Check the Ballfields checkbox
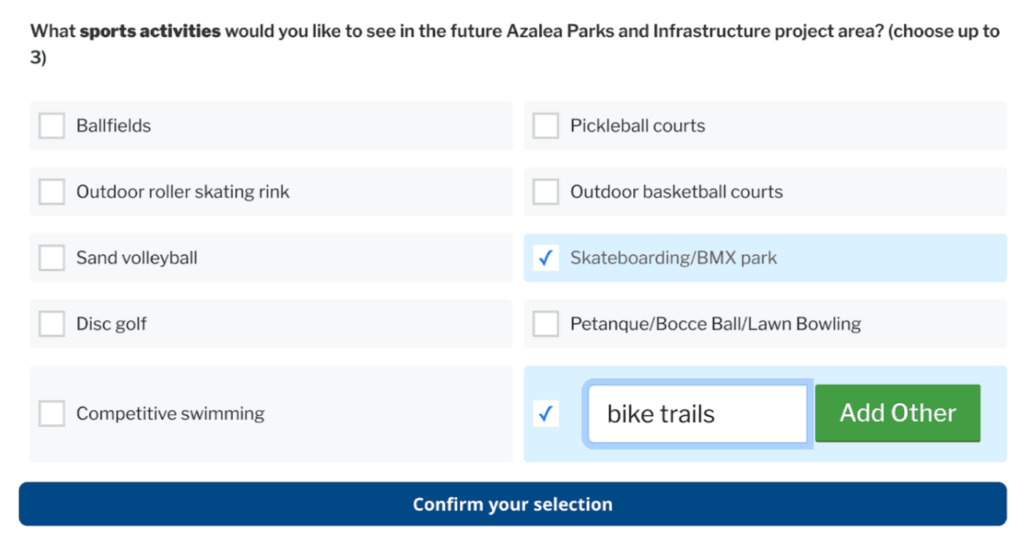Image resolution: width=1024 pixels, height=547 pixels. pos(52,126)
